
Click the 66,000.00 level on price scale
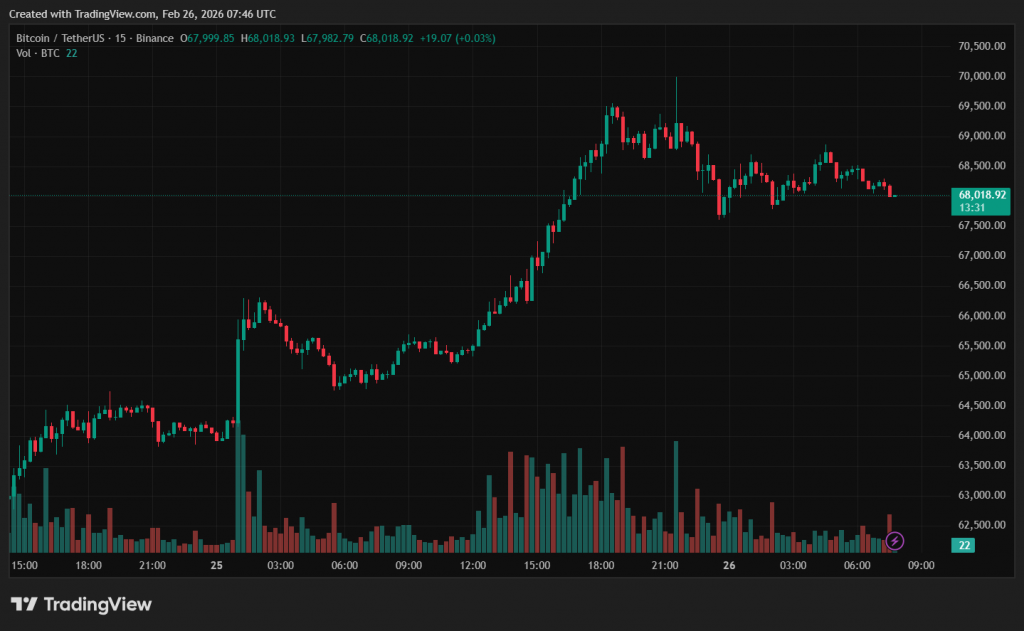click(981, 316)
